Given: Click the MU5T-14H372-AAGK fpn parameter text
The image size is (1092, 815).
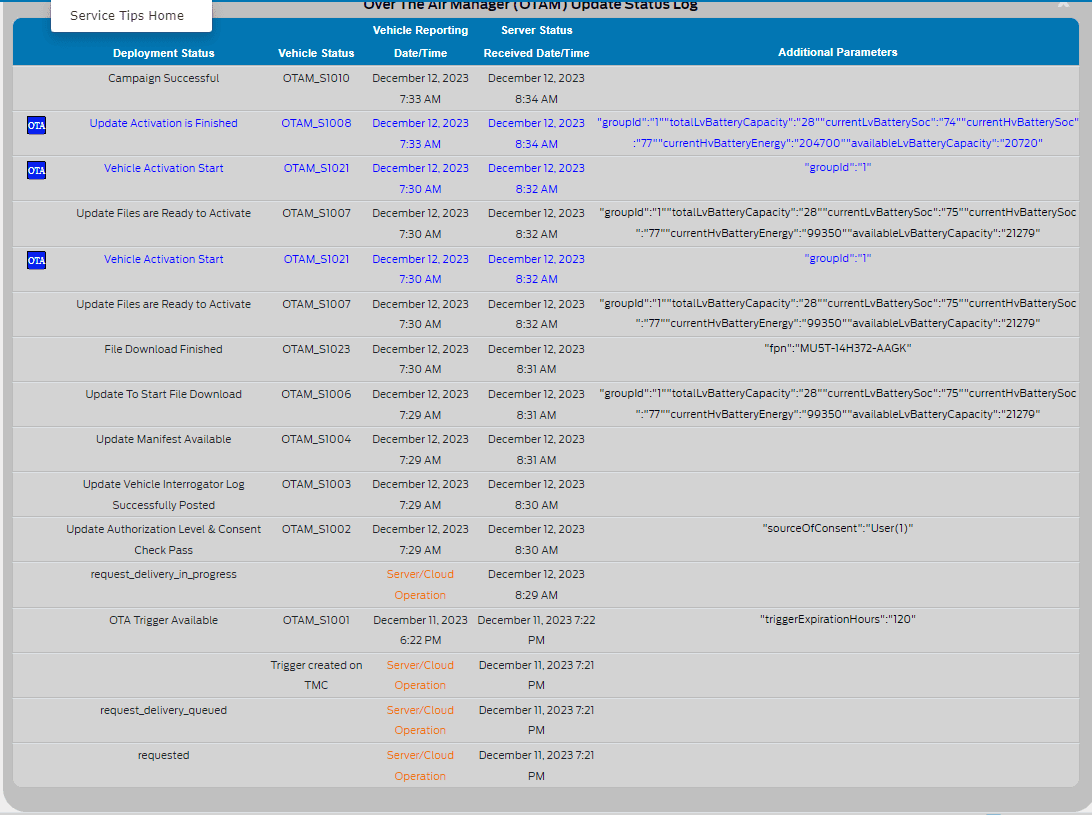Looking at the screenshot, I should coord(837,349).
